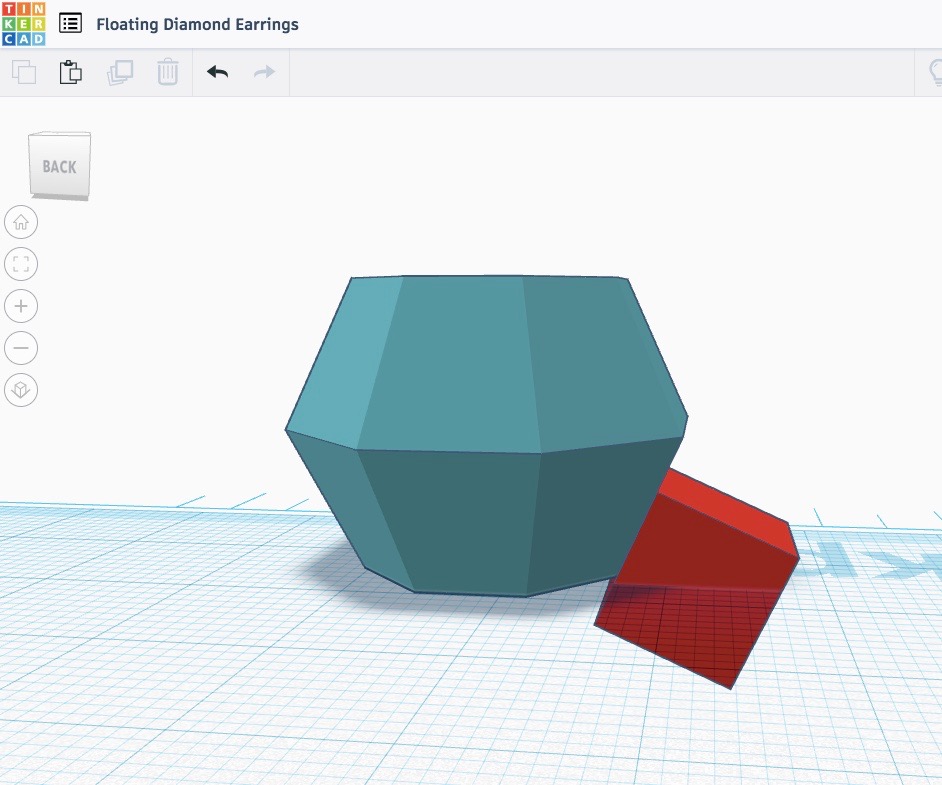The height and width of the screenshot is (785, 942).
Task: Zoom out with minus button
Action: [21, 348]
